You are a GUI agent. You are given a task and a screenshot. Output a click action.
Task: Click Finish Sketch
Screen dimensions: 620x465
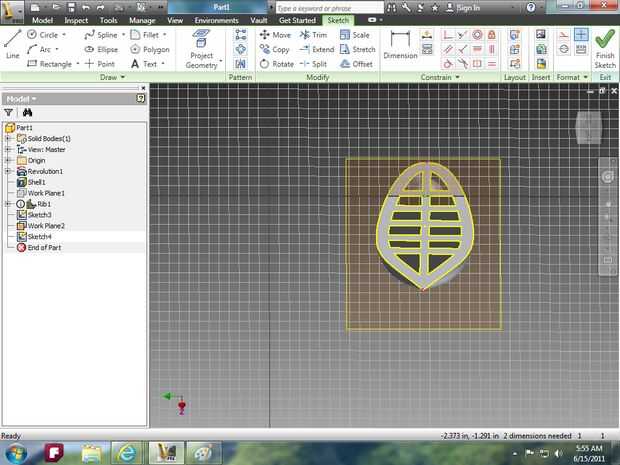pyautogui.click(x=605, y=49)
